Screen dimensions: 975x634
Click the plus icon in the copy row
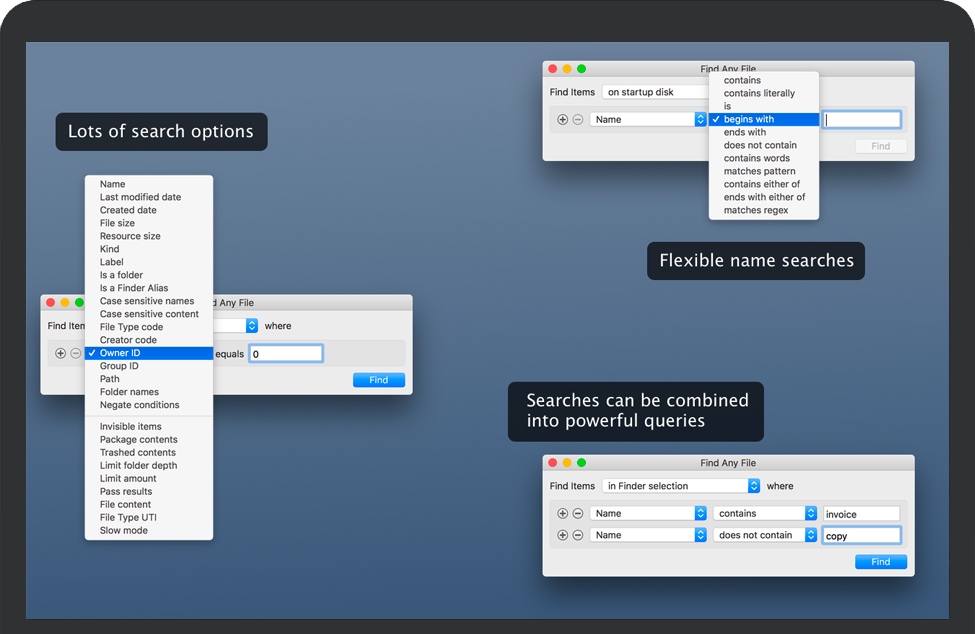pyautogui.click(x=562, y=535)
